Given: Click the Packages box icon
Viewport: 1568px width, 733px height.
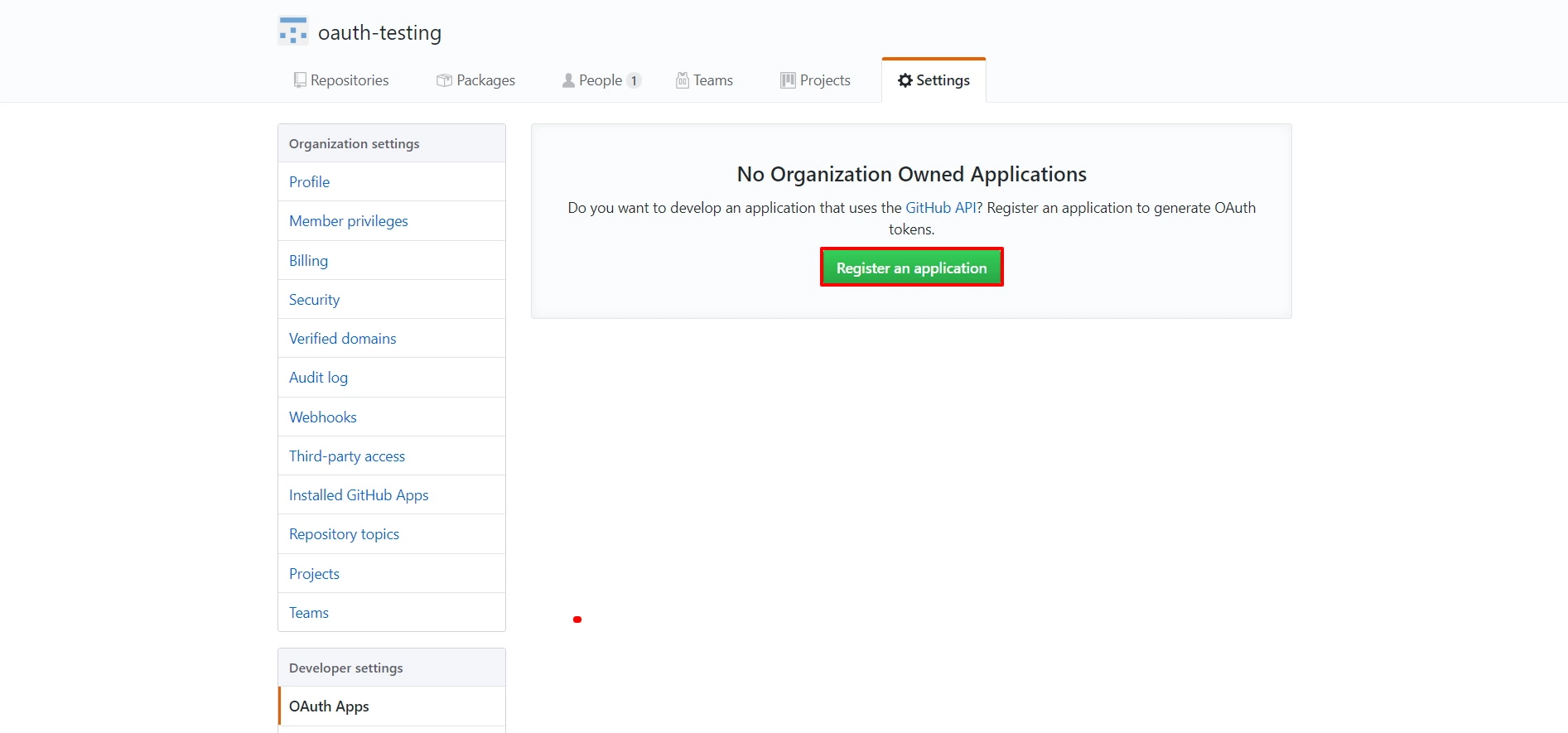Looking at the screenshot, I should (444, 80).
